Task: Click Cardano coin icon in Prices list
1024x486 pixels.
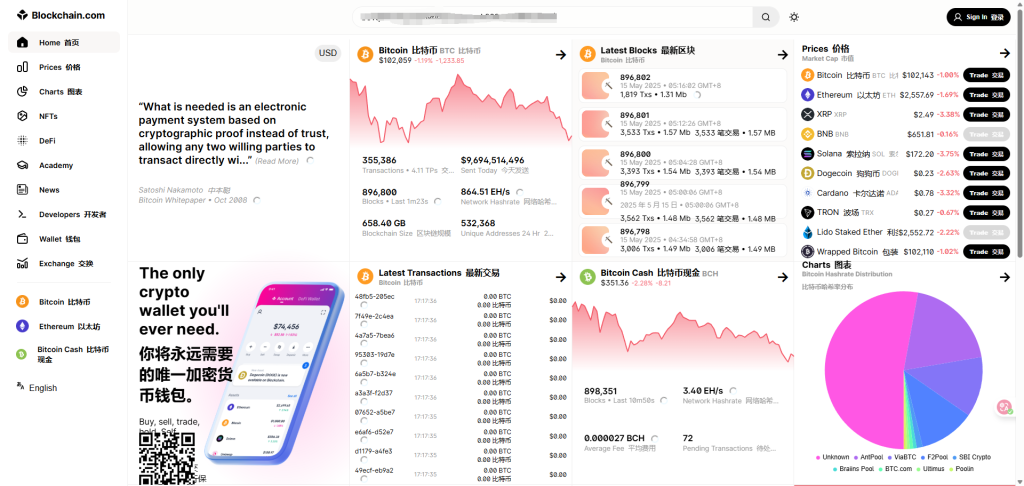Action: [807, 193]
